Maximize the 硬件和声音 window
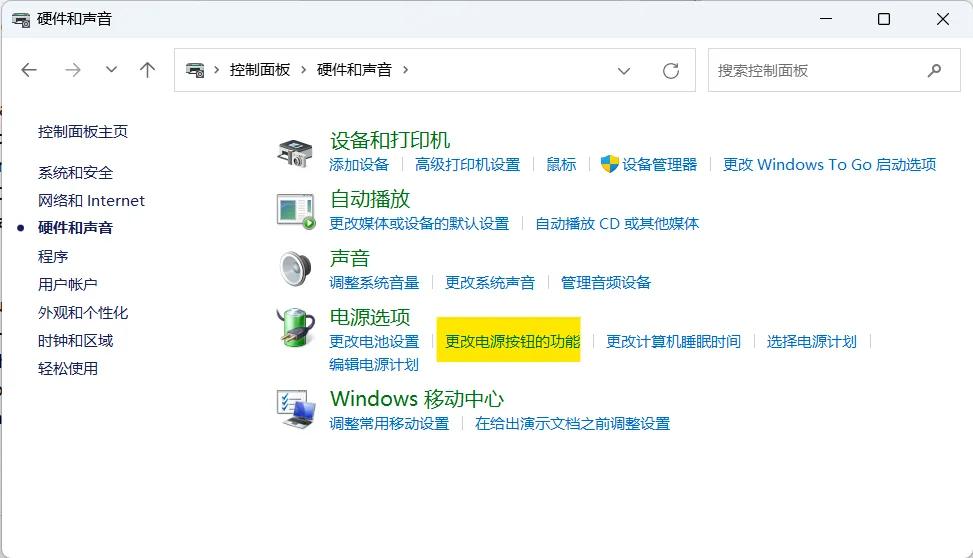Viewport: 973px width, 558px height. click(x=884, y=19)
